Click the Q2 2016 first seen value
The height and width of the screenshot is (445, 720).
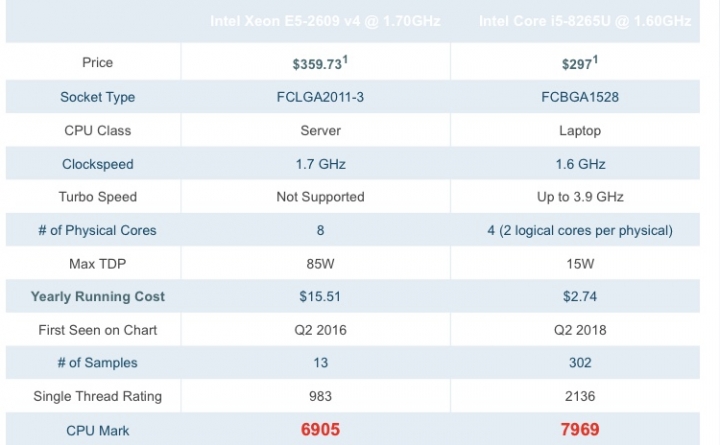[320, 330]
